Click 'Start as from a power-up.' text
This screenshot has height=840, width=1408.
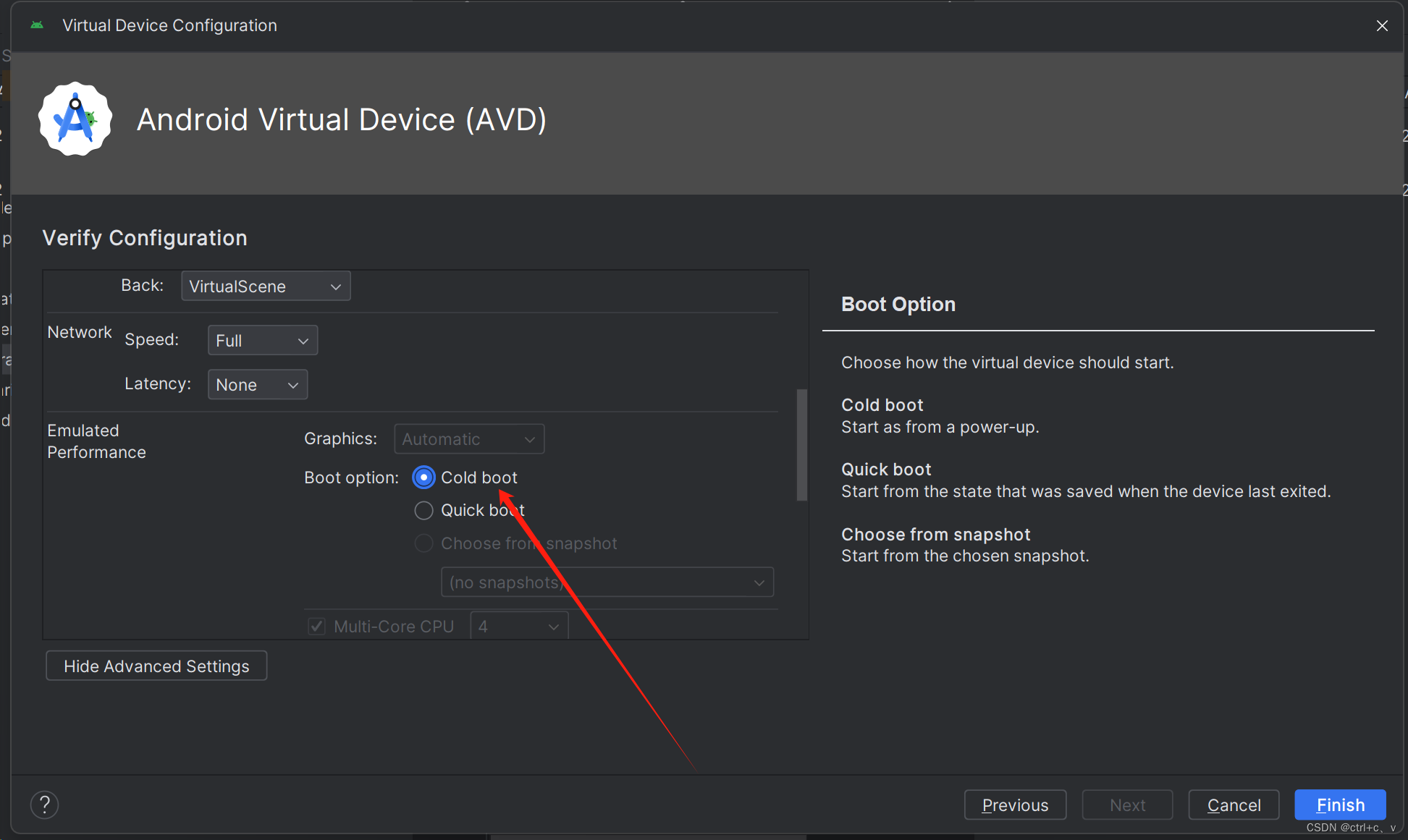click(940, 427)
